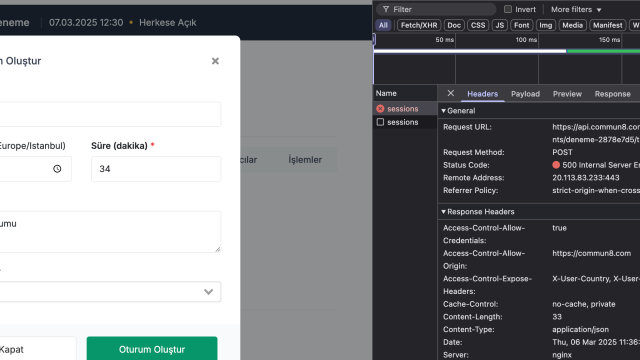The width and height of the screenshot is (640, 360).
Task: Filter requests by Media
Action: [572, 25]
